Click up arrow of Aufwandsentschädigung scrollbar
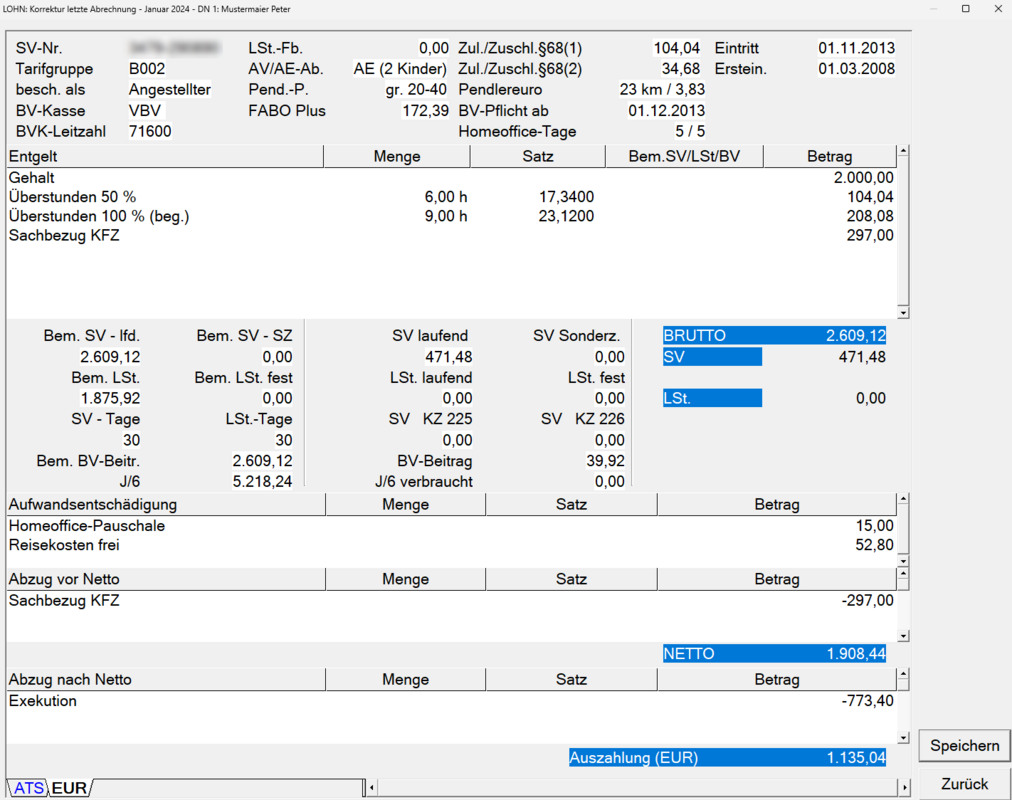Screen dimensions: 1012x800 903,500
